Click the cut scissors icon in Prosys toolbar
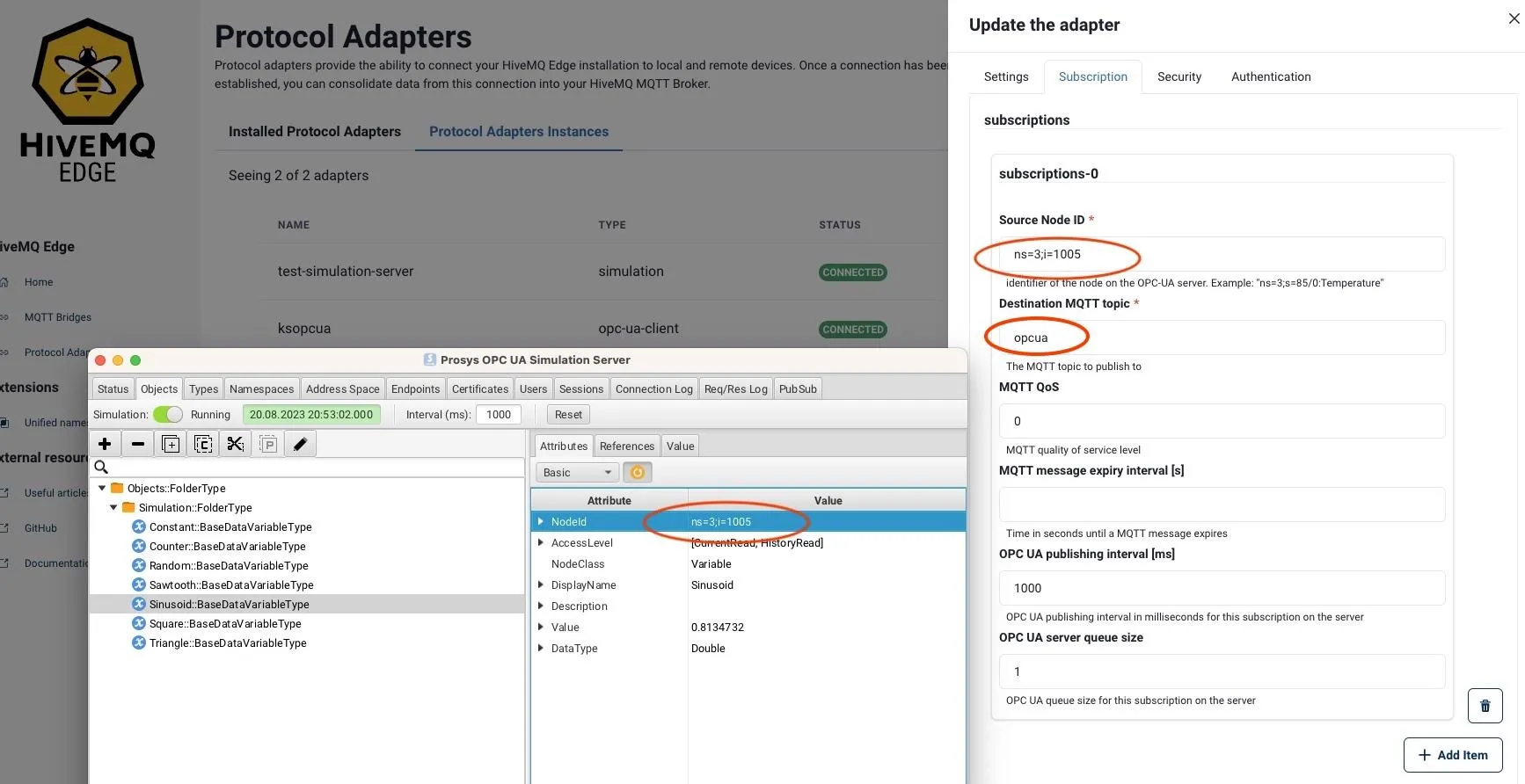Screen dimensions: 1525x784 236,444
